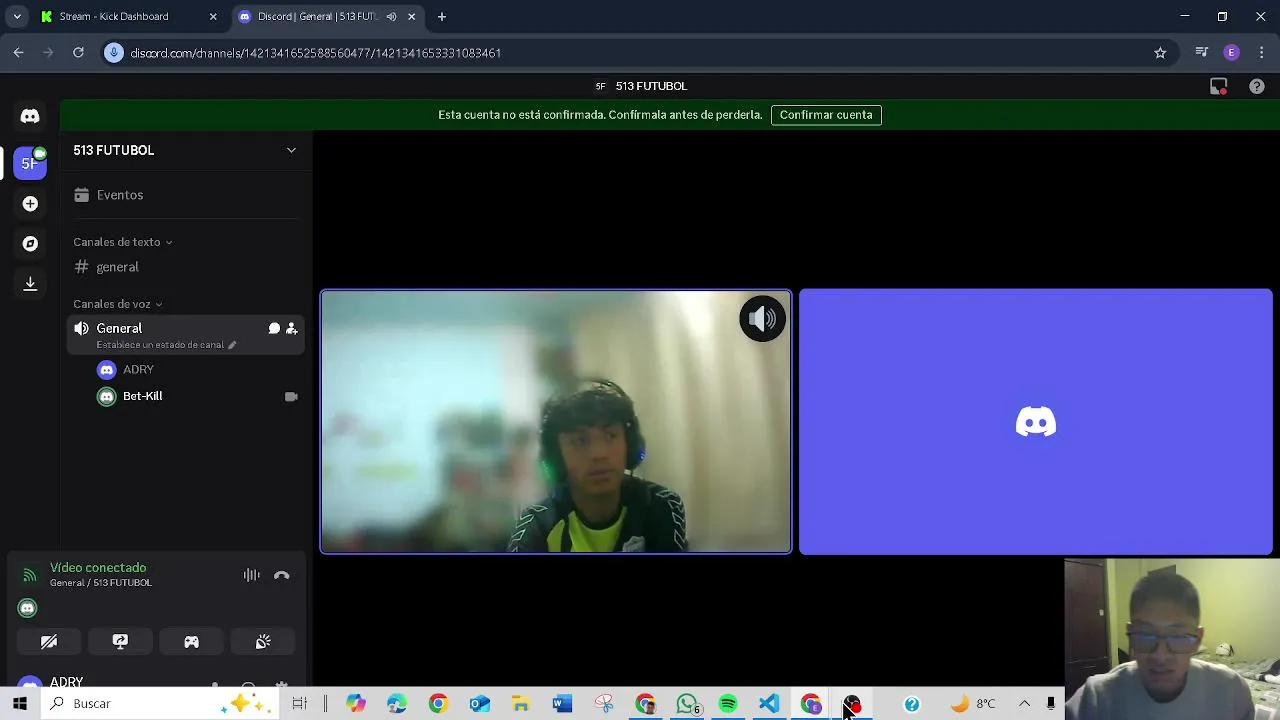
Task: Open the tab search dropdown arrow
Action: [x=17, y=17]
